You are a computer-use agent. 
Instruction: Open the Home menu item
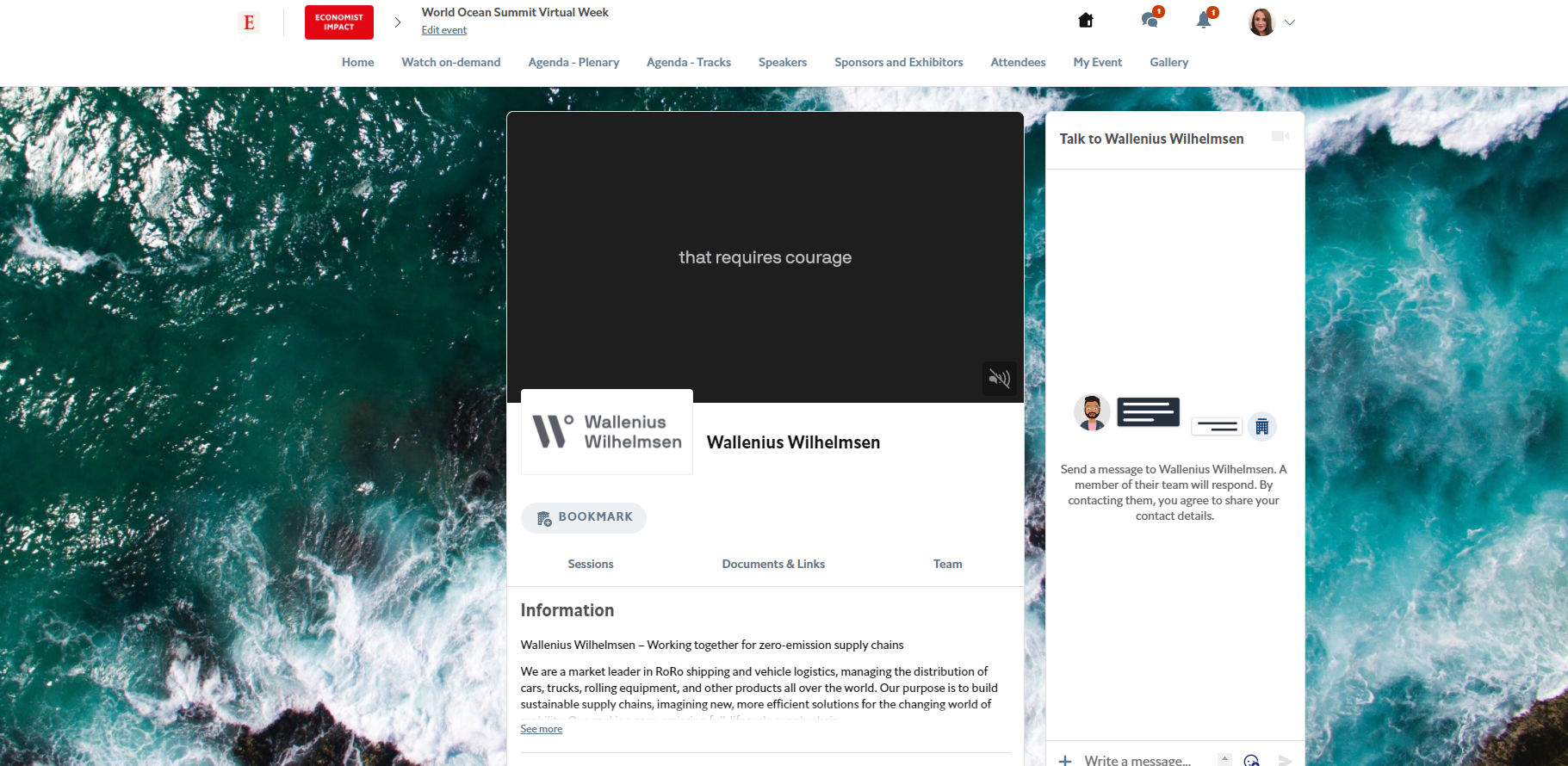click(358, 62)
